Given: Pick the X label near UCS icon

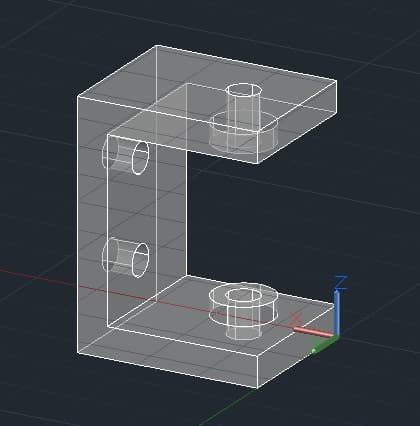Looking at the screenshot, I should [x=295, y=319].
